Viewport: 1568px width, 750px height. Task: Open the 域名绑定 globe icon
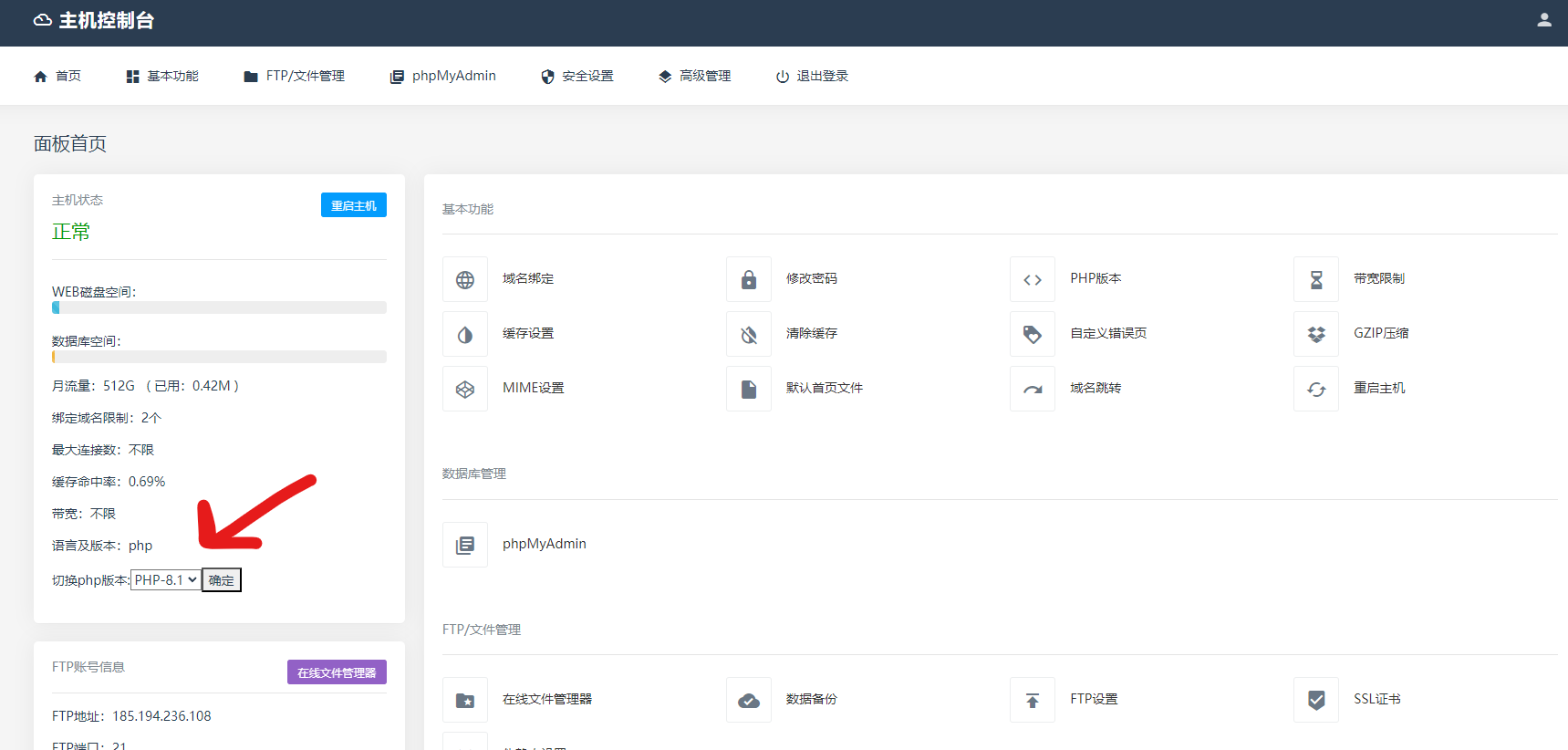465,279
